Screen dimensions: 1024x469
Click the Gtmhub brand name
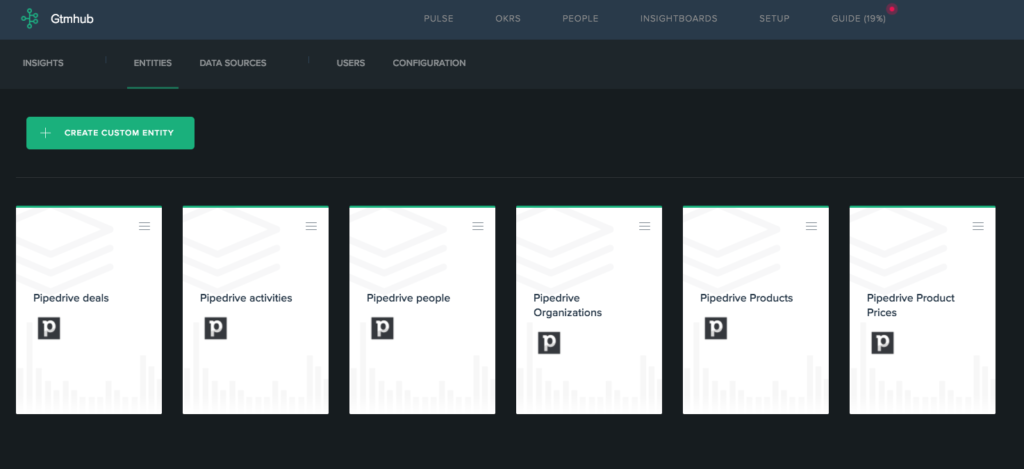coord(72,19)
